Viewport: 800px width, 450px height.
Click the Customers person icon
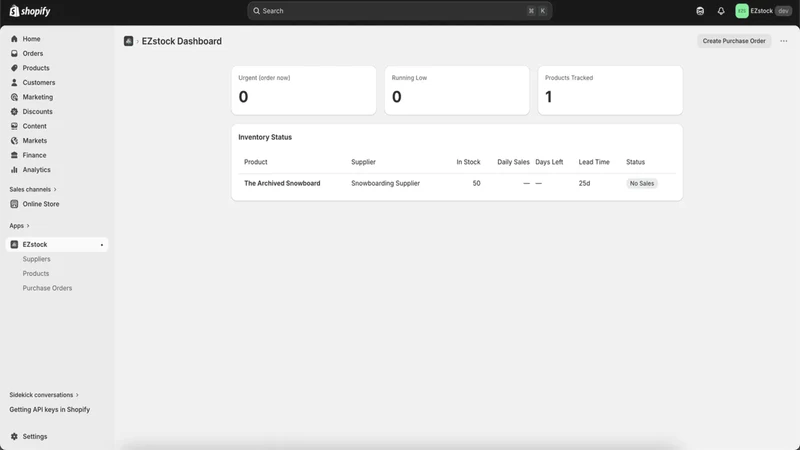point(14,83)
